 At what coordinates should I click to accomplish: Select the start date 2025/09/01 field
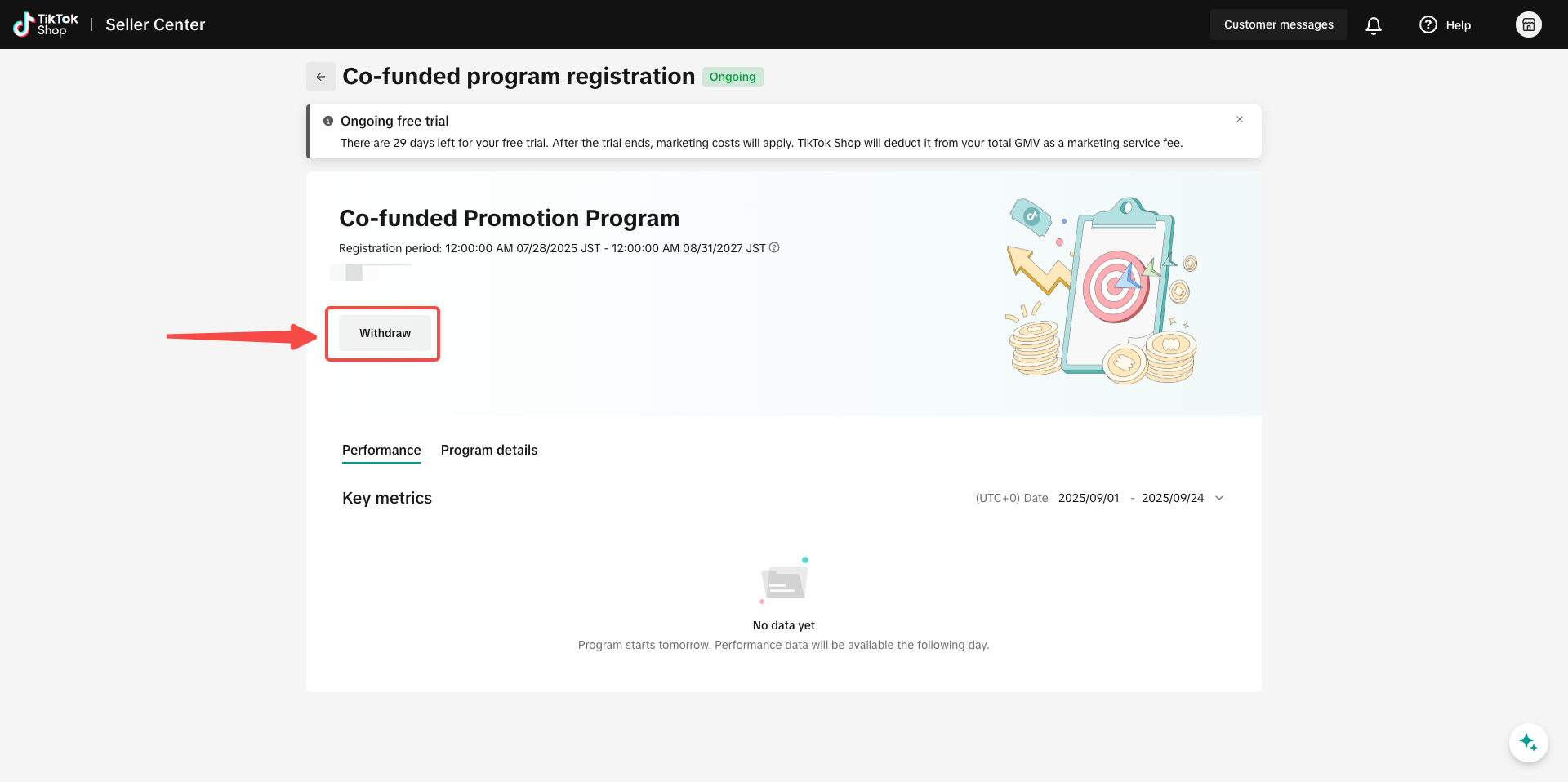click(1089, 498)
